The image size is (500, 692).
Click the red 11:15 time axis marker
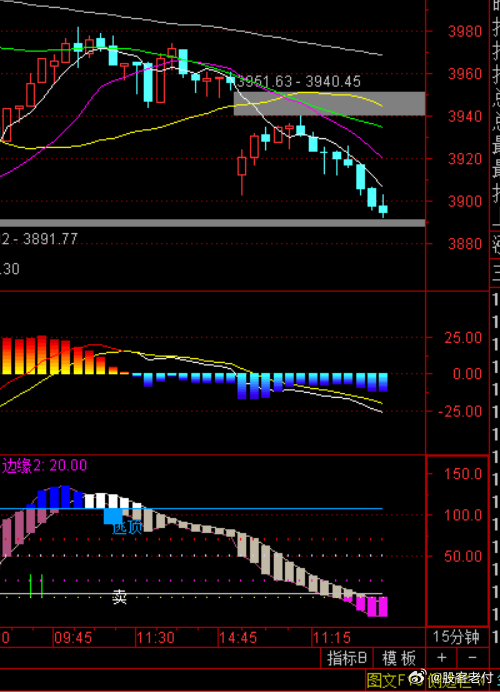[332, 637]
